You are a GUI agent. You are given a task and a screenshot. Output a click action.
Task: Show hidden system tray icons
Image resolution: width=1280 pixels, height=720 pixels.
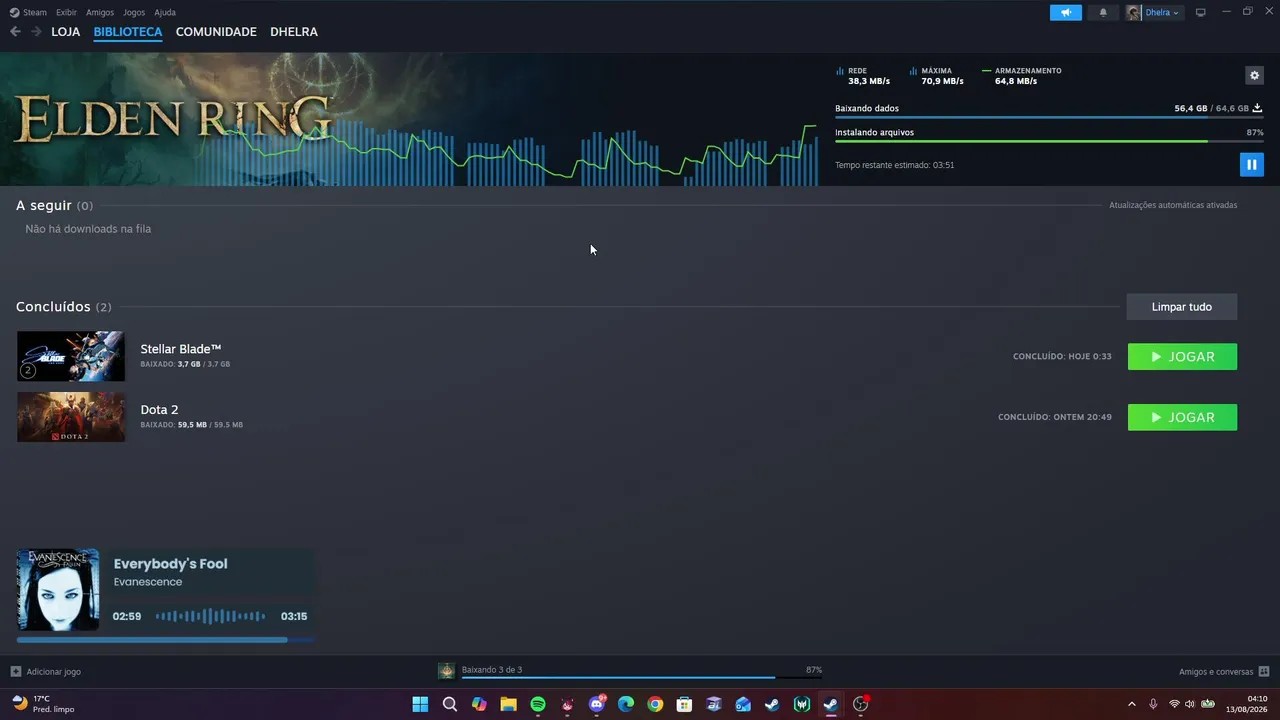pyautogui.click(x=1132, y=704)
